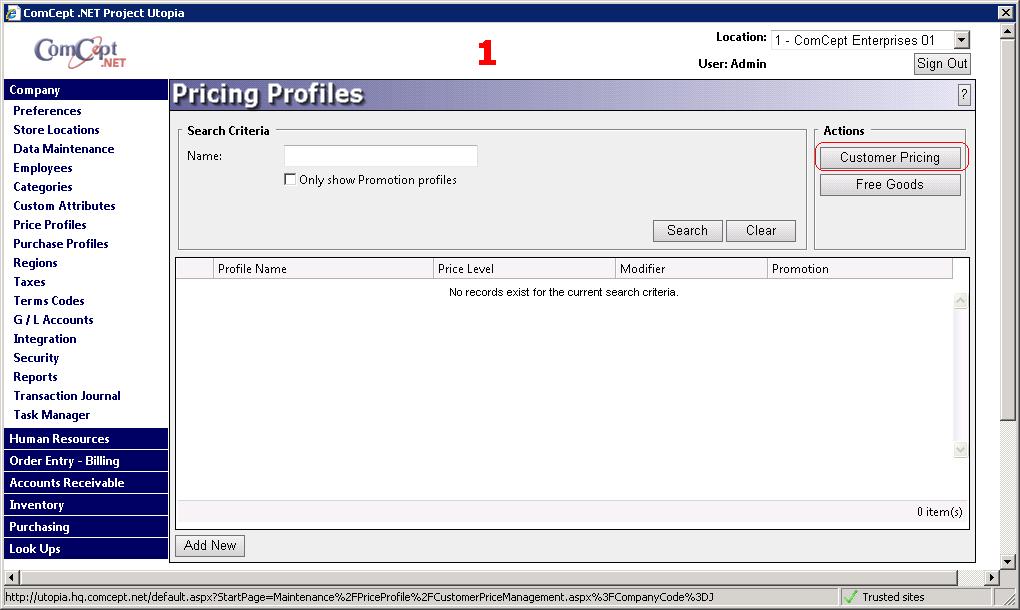The image size is (1020, 610).
Task: Enable Only show Promotion profiles checkbox
Action: [x=290, y=180]
